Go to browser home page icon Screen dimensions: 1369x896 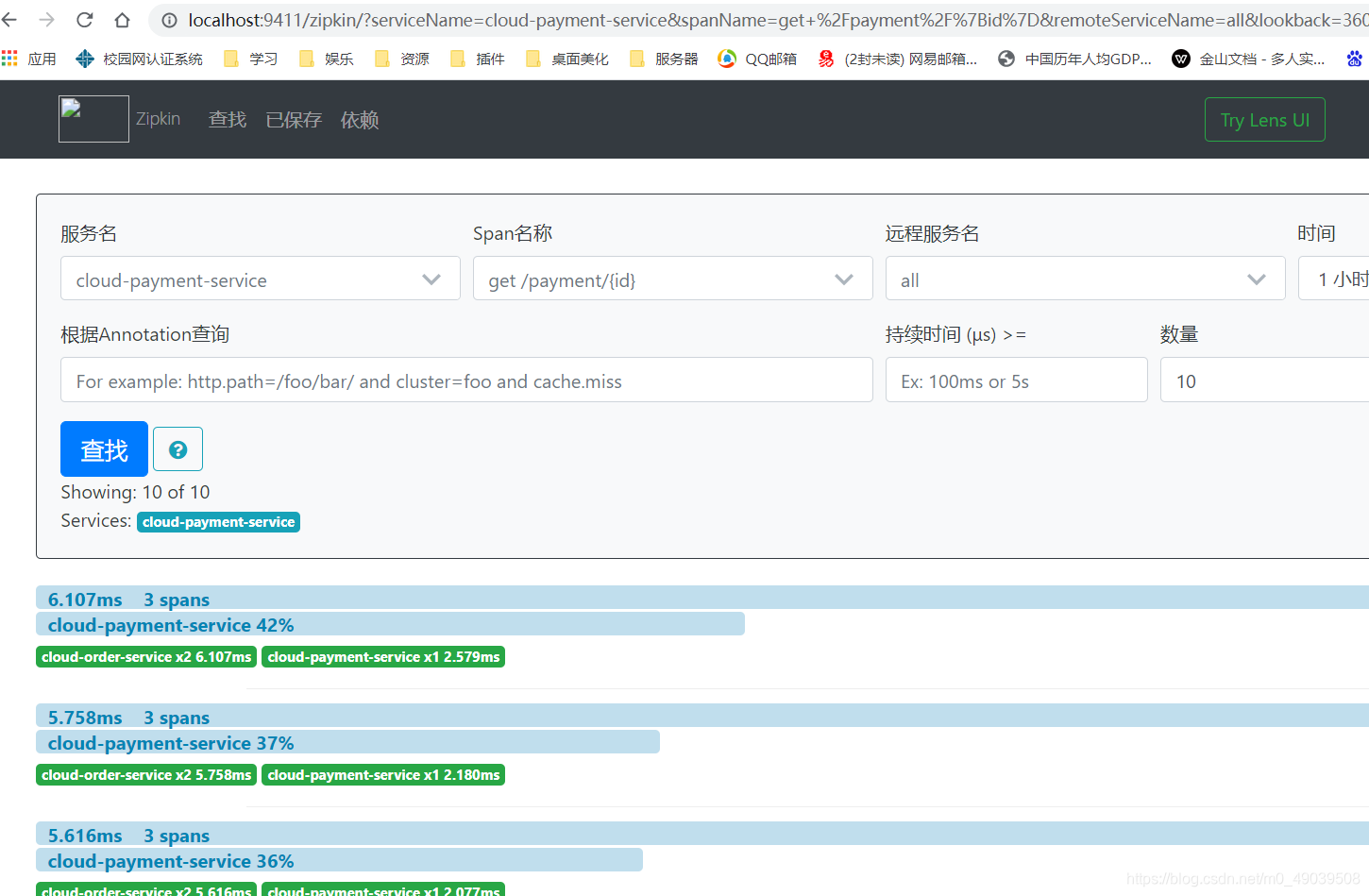(x=123, y=20)
